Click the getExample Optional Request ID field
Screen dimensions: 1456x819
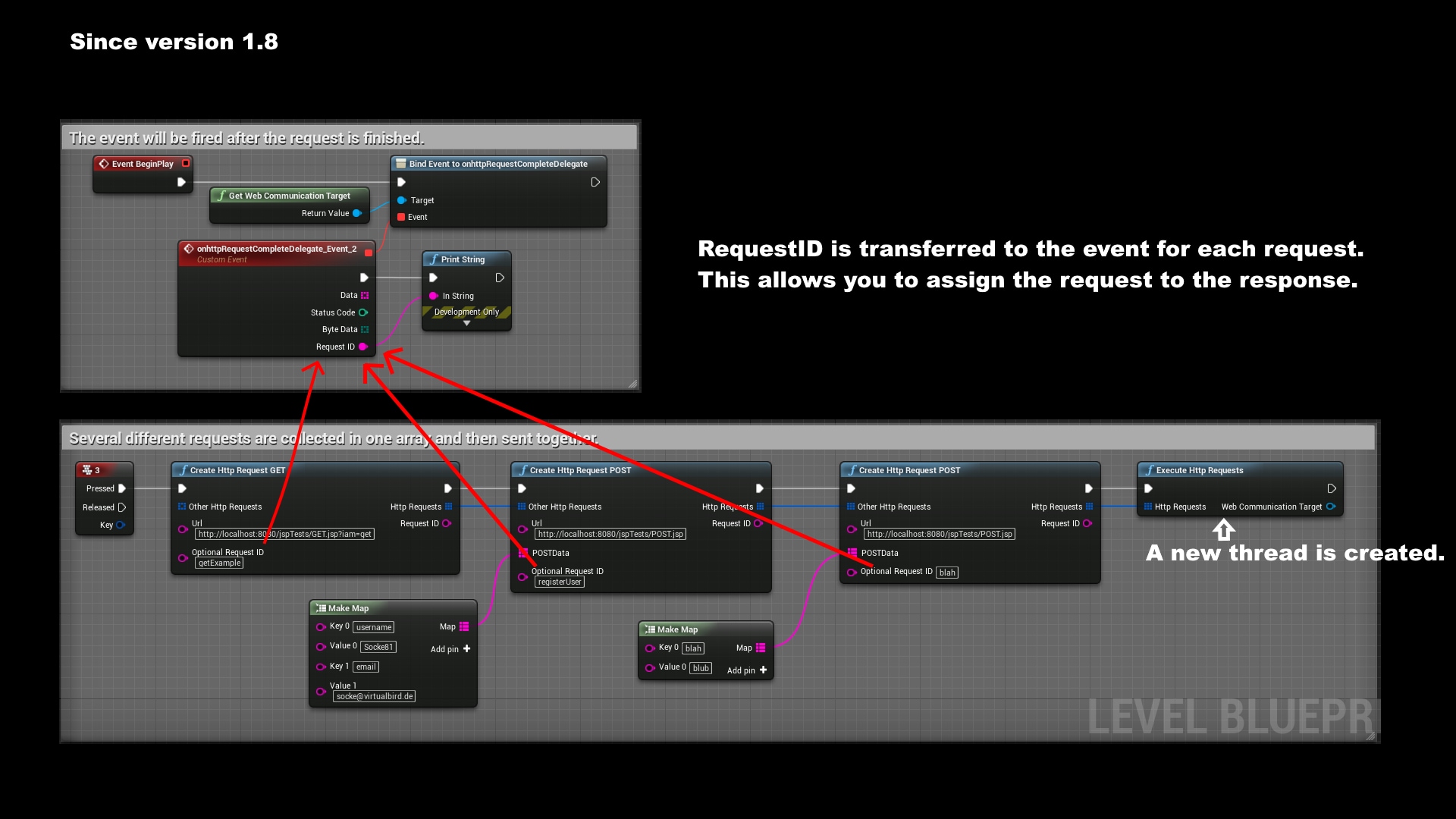click(x=219, y=563)
